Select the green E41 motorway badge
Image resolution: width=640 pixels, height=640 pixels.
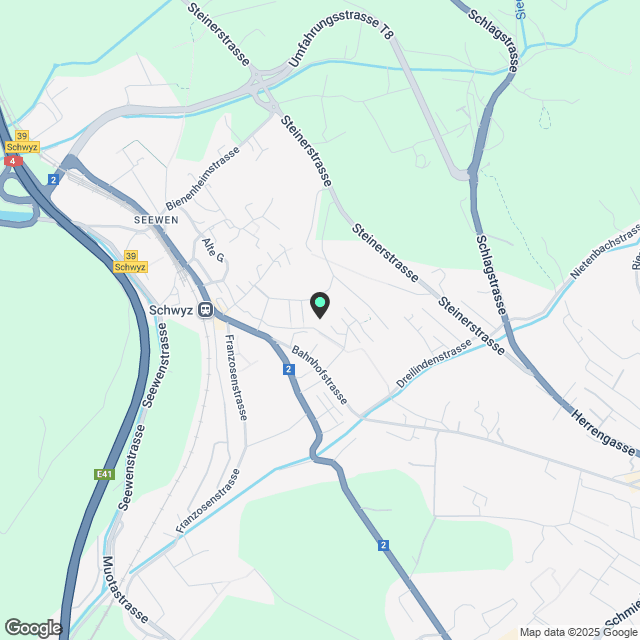[104, 474]
